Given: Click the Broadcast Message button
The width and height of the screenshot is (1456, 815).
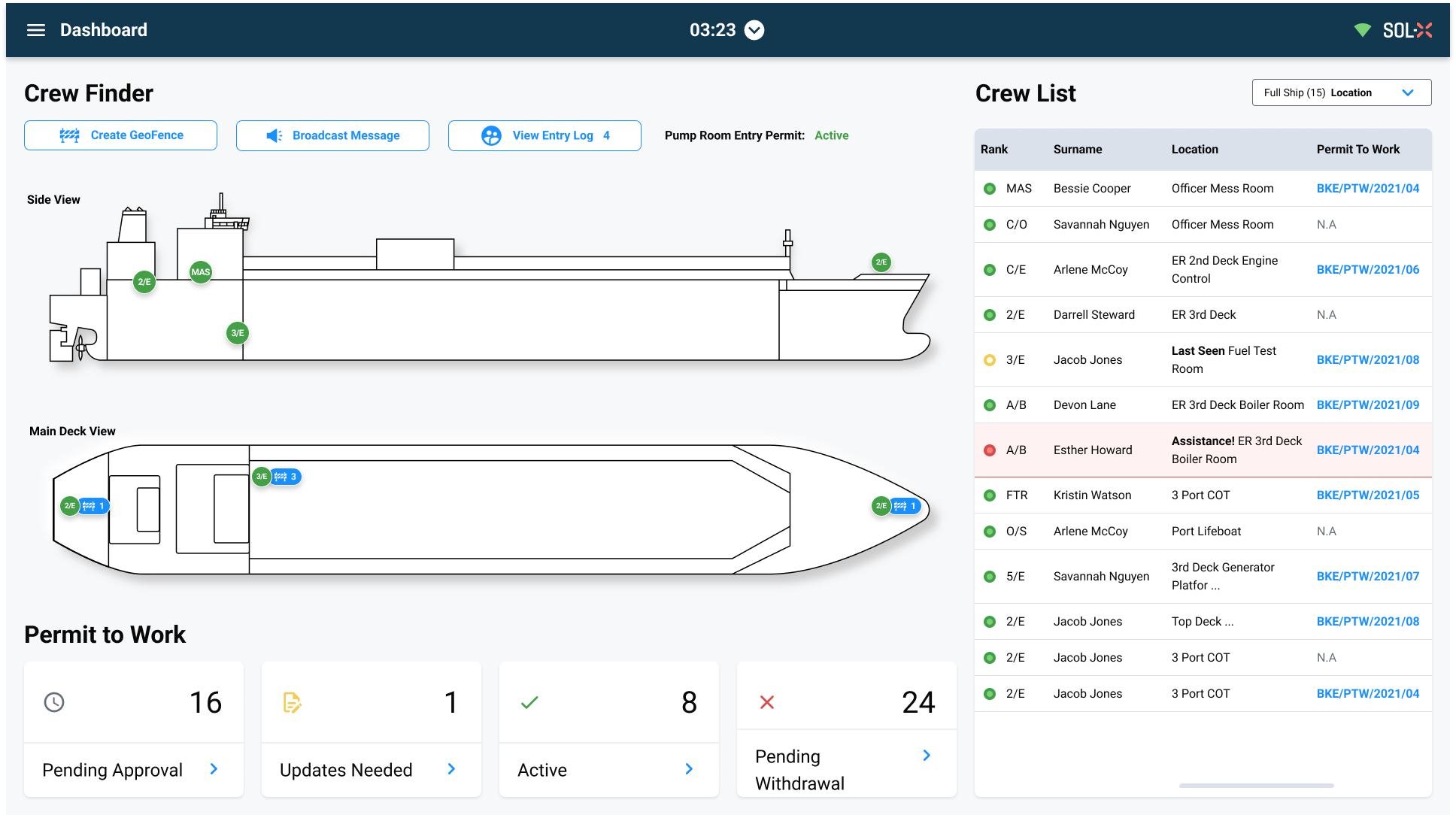Looking at the screenshot, I should coord(332,135).
